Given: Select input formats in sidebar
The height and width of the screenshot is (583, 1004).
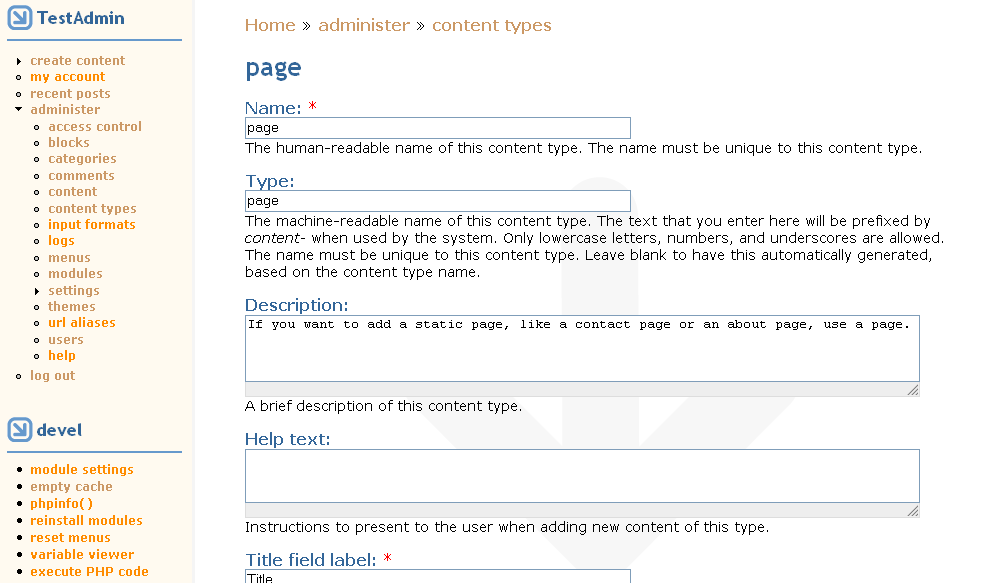Looking at the screenshot, I should coord(91,225).
